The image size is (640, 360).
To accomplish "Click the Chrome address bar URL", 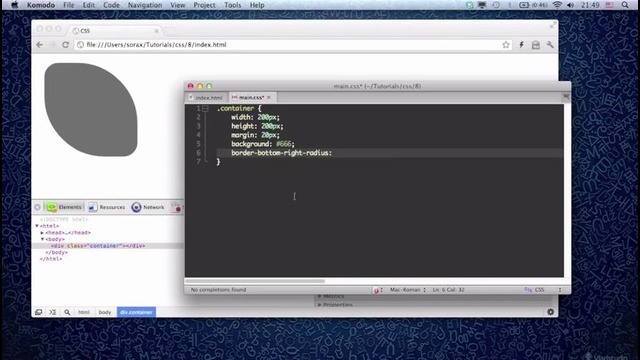I will click(156, 45).
